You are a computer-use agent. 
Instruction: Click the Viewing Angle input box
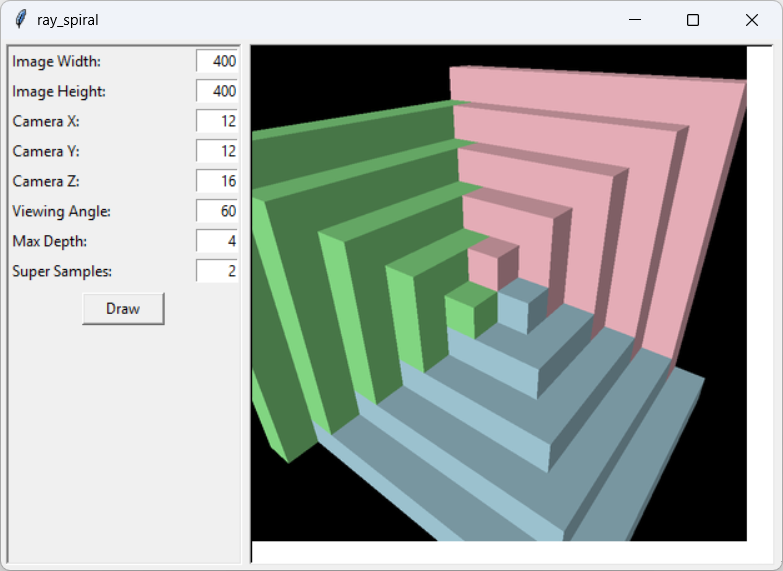tap(217, 211)
